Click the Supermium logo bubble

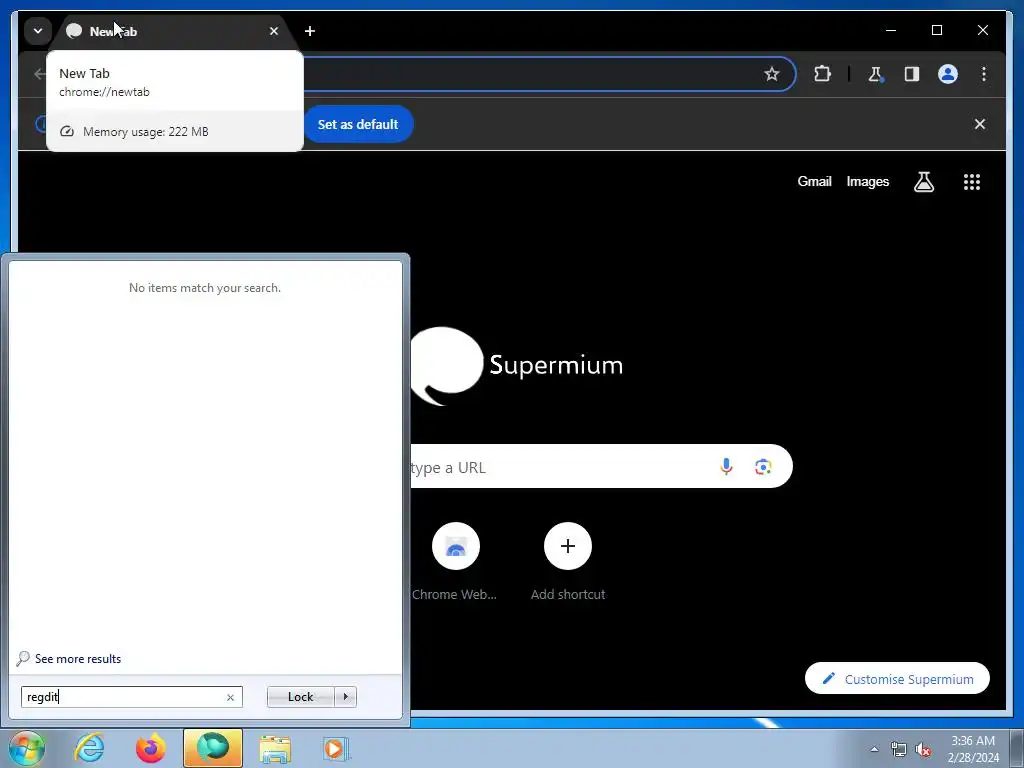click(x=446, y=365)
